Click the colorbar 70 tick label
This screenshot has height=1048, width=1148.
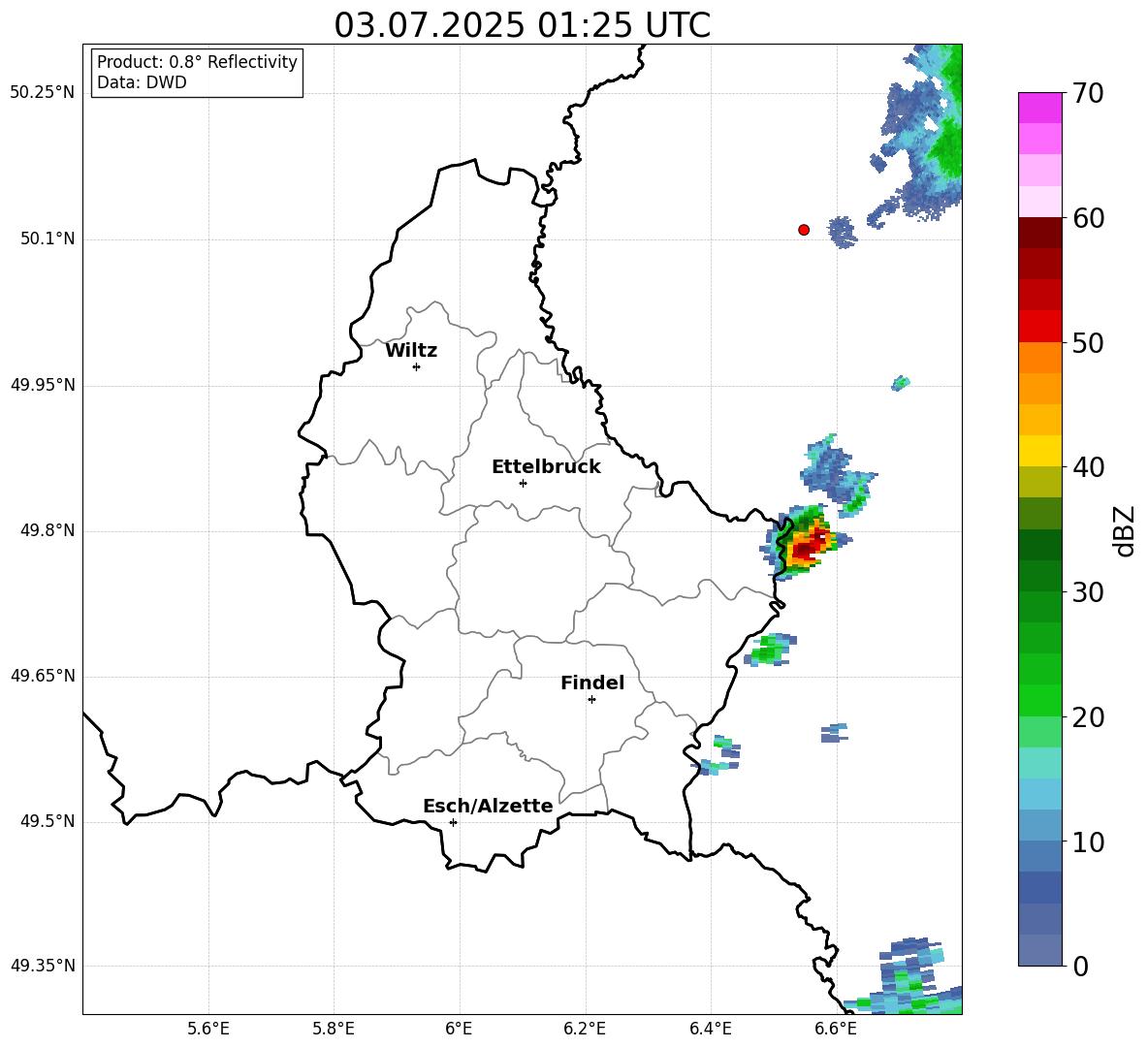click(1088, 94)
